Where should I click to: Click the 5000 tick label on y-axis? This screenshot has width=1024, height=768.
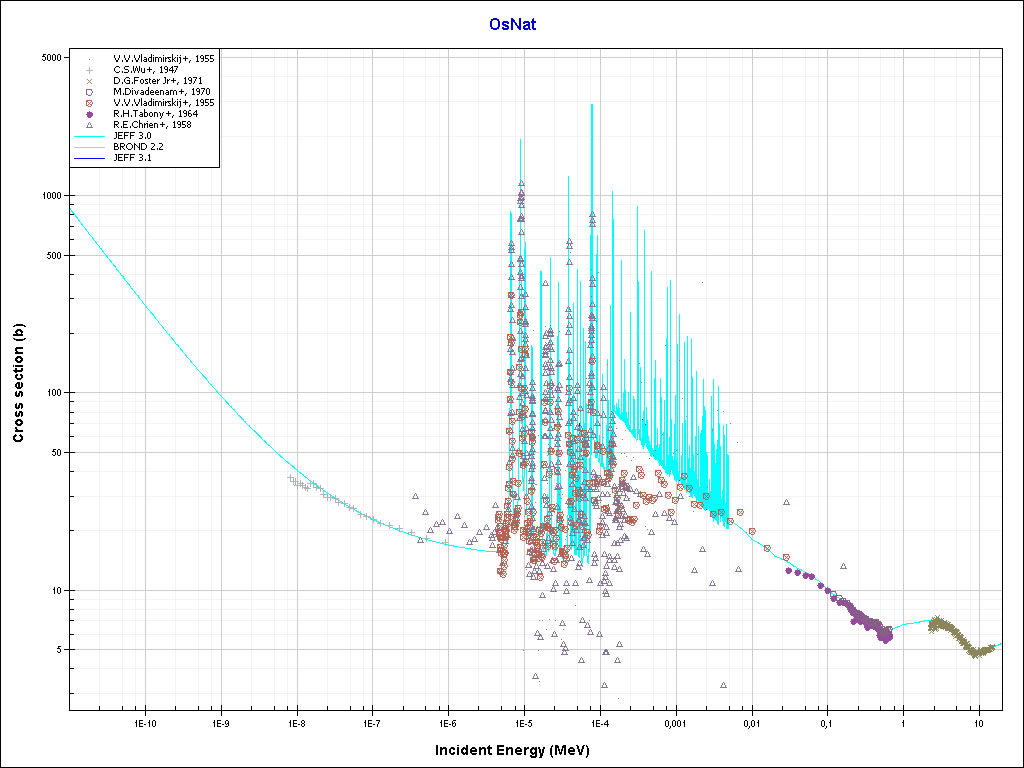coord(51,57)
